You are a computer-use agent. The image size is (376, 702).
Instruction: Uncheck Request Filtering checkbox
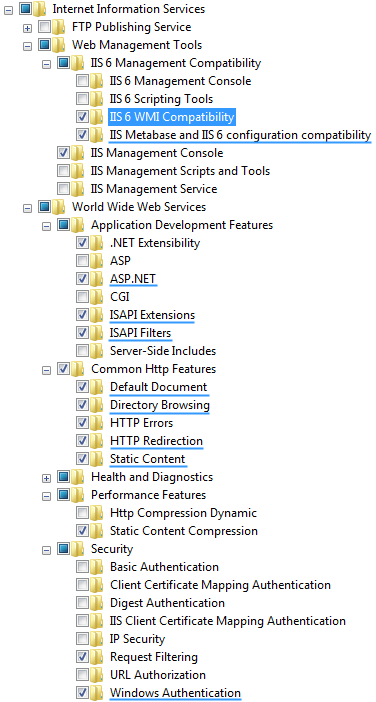(x=82, y=657)
